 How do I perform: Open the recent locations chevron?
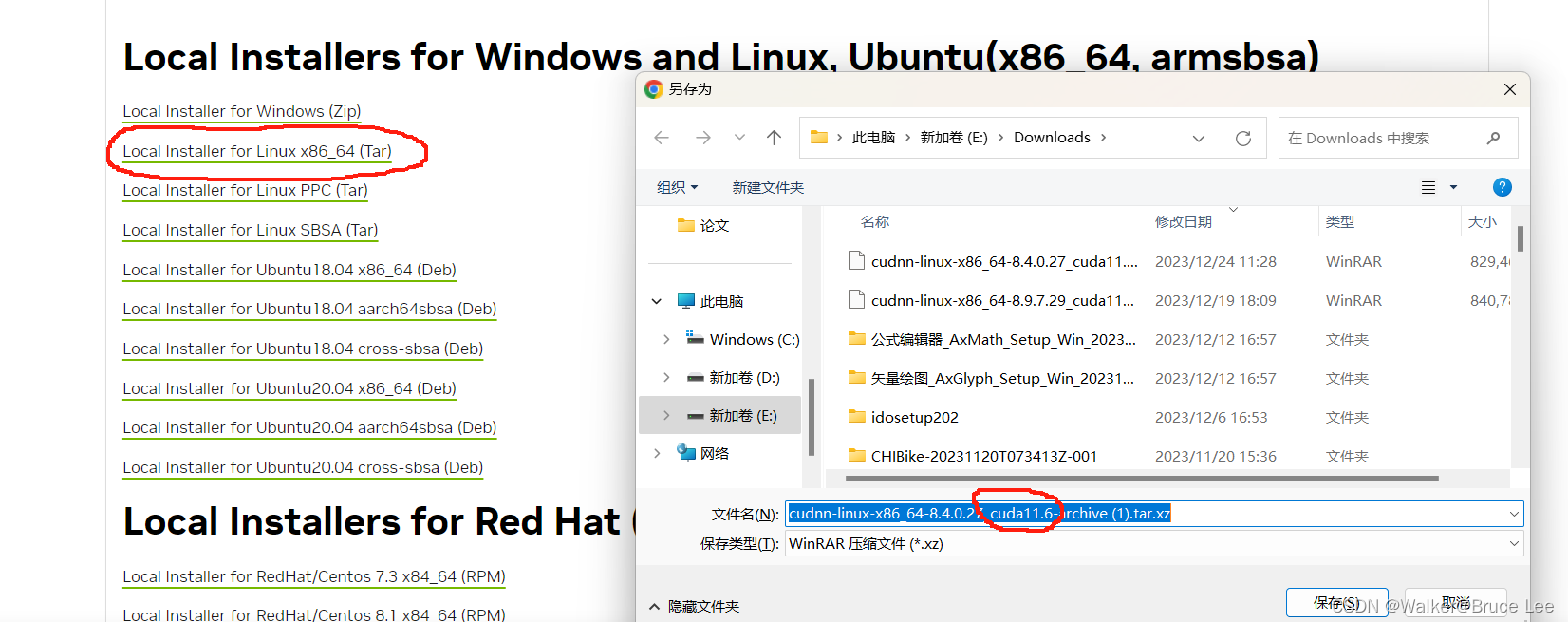(739, 138)
